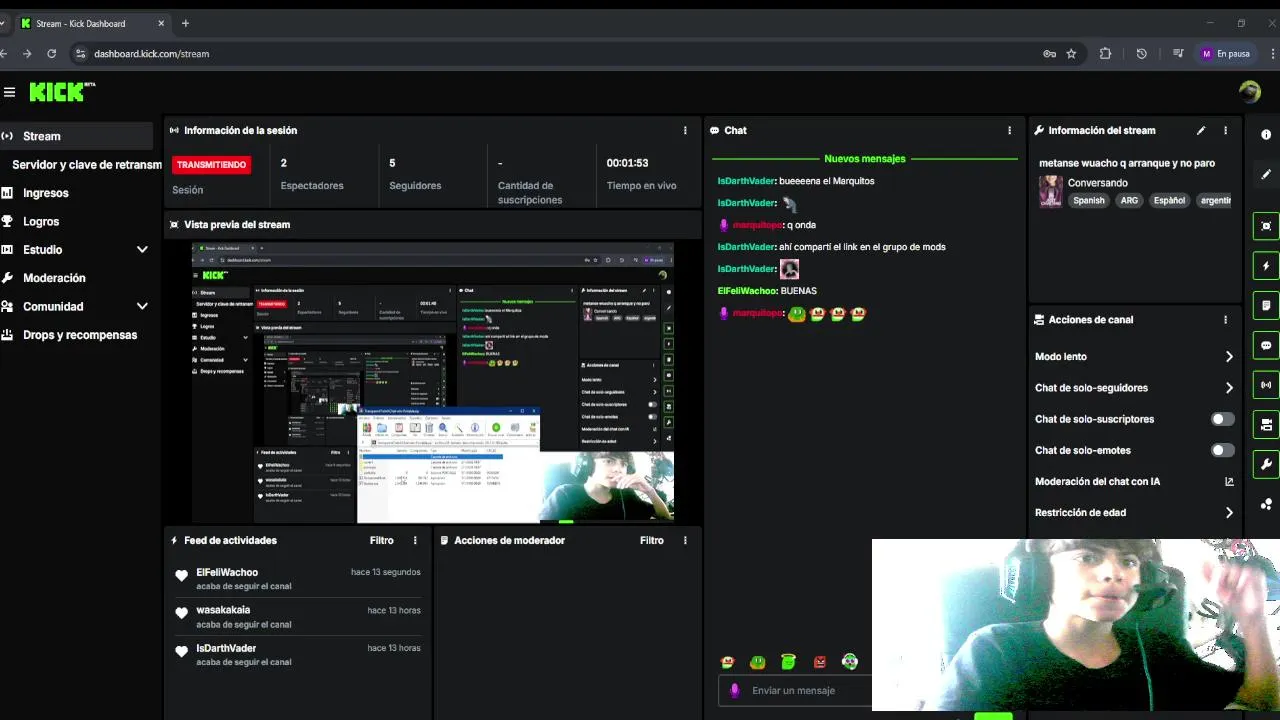Expand the Estudio sidebar section

coord(142,250)
